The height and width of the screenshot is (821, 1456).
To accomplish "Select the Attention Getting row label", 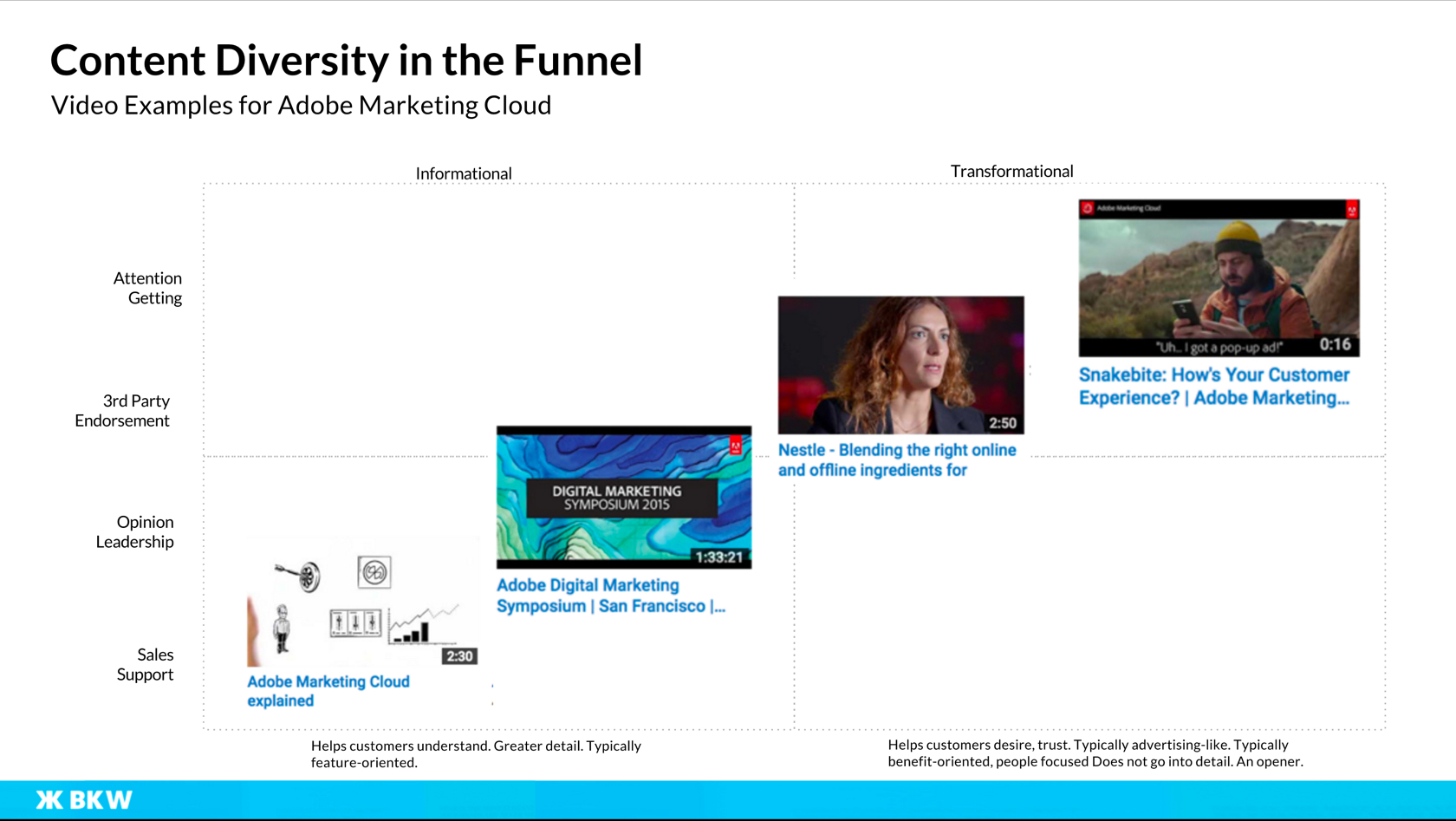I will [147, 288].
